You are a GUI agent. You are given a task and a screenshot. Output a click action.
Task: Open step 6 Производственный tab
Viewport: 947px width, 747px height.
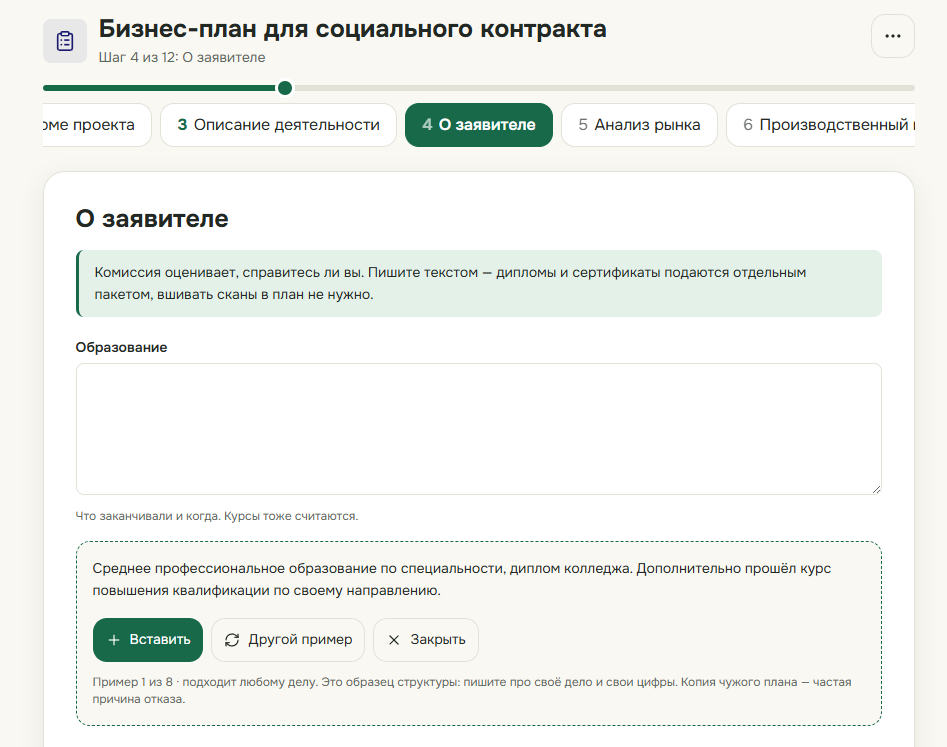point(821,125)
